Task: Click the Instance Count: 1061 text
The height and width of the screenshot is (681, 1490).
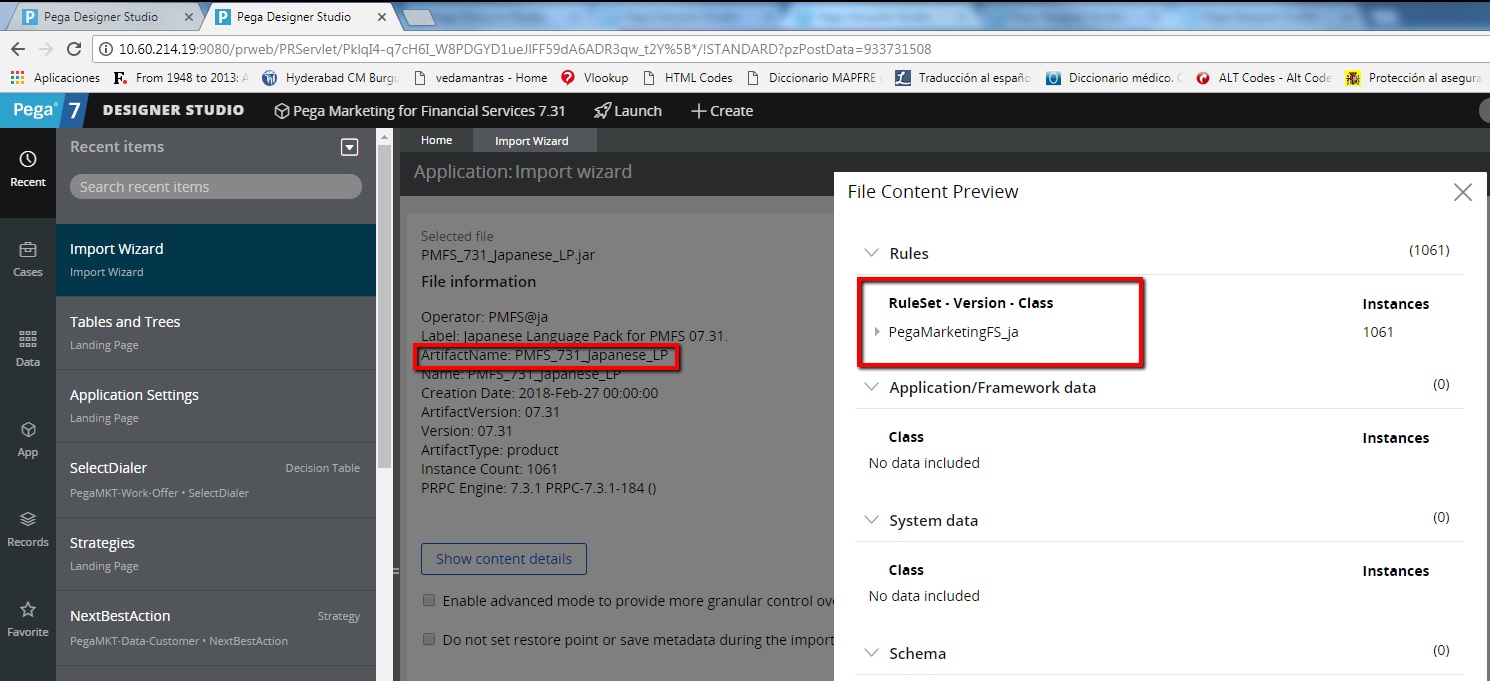Action: click(489, 469)
